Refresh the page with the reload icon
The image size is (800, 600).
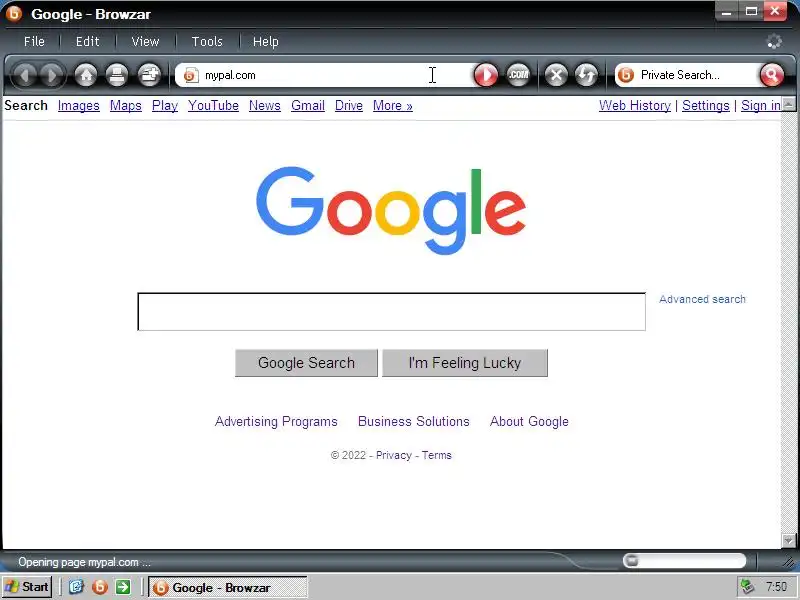tap(586, 76)
